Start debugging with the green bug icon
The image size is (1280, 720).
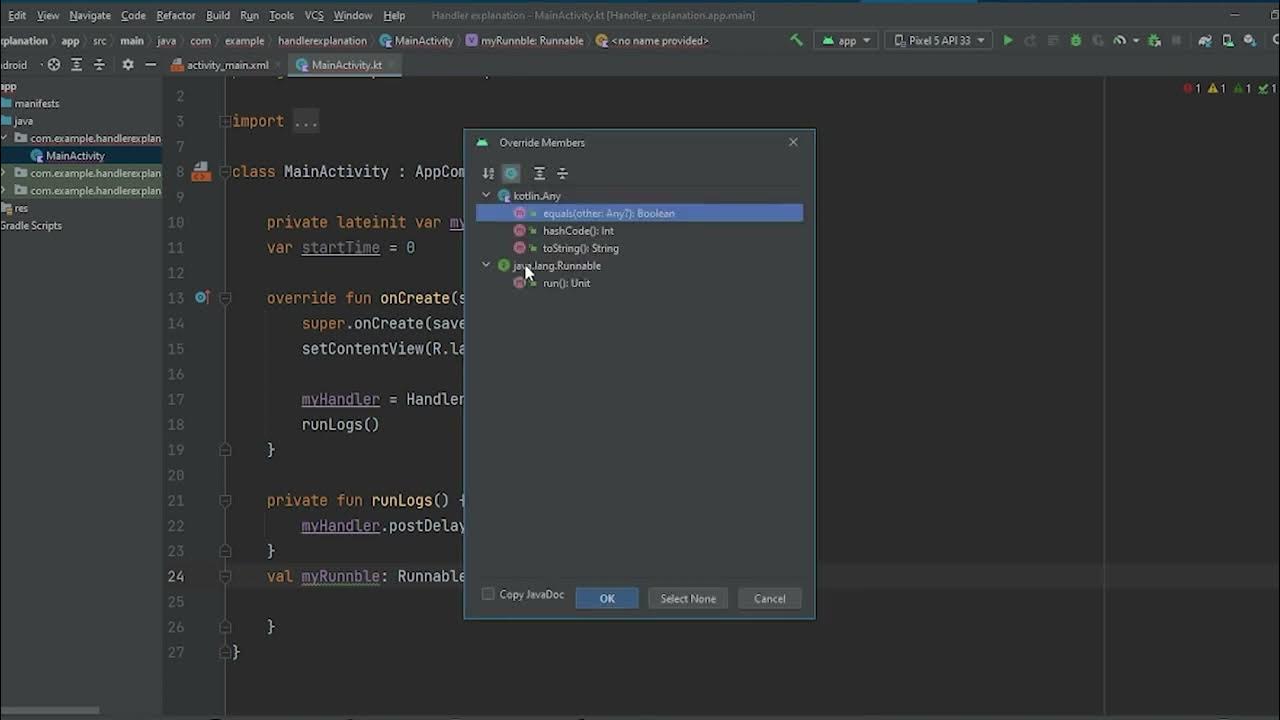(1076, 41)
